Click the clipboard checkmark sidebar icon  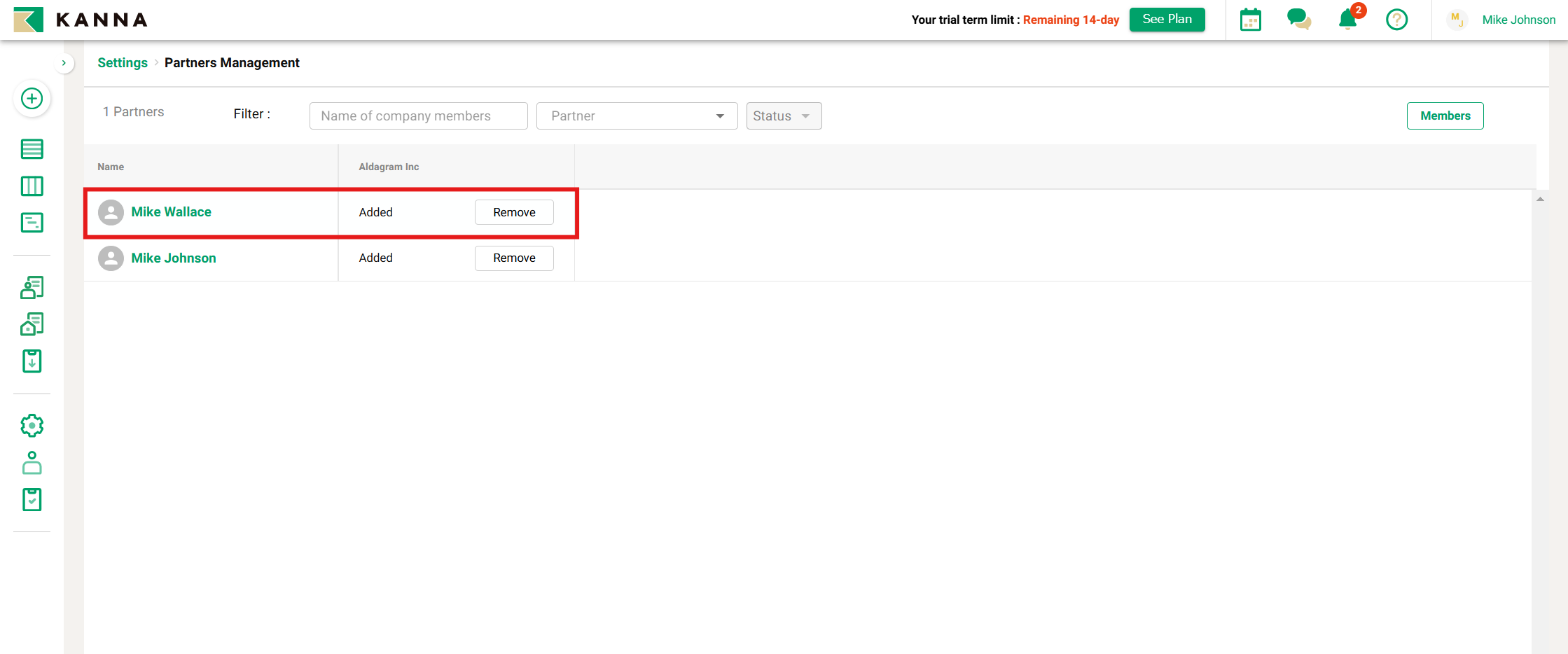click(32, 500)
